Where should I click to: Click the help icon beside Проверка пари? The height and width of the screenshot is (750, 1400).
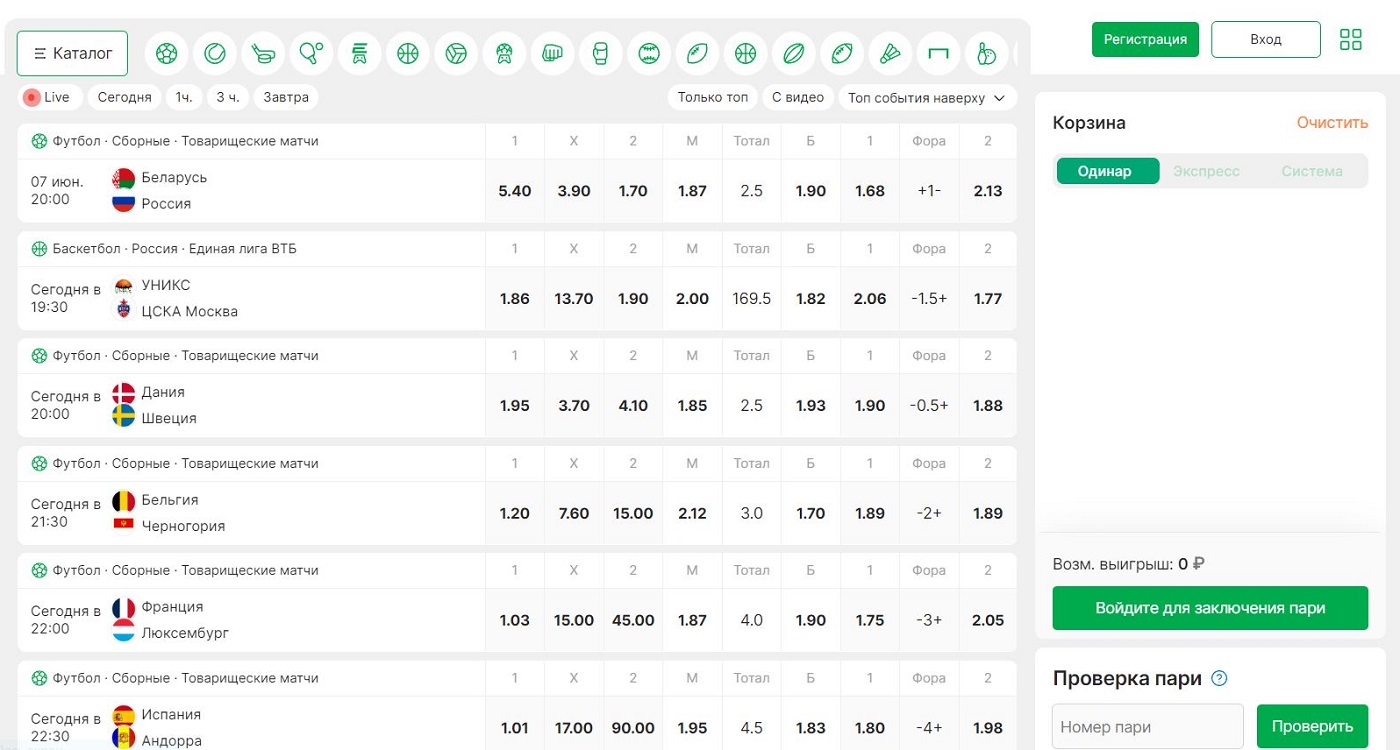pyautogui.click(x=1219, y=678)
